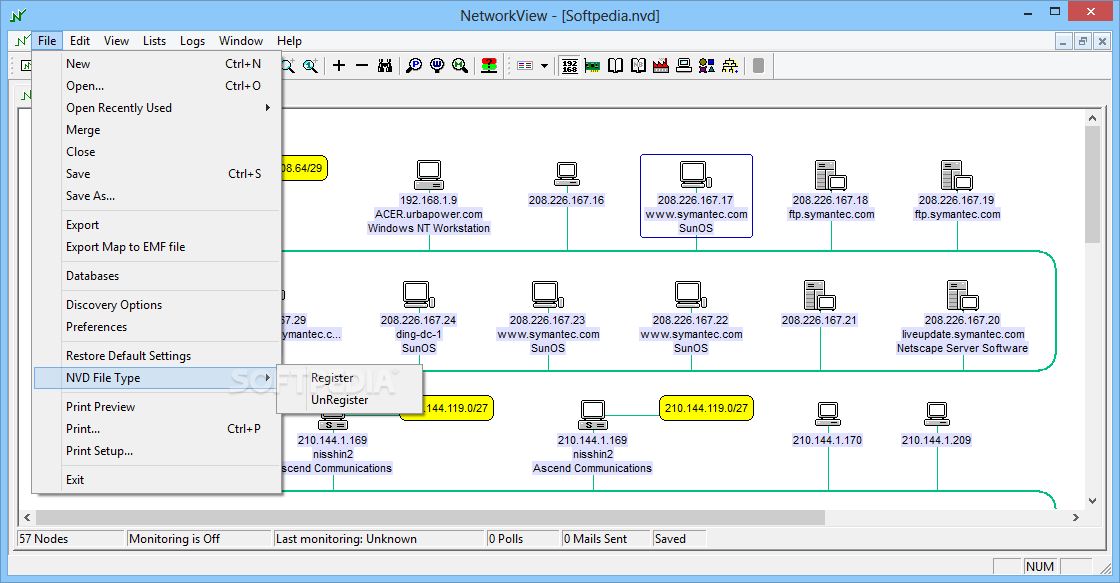The image size is (1120, 583).
Task: Click the magnifier M toolbar icon
Action: click(460, 66)
